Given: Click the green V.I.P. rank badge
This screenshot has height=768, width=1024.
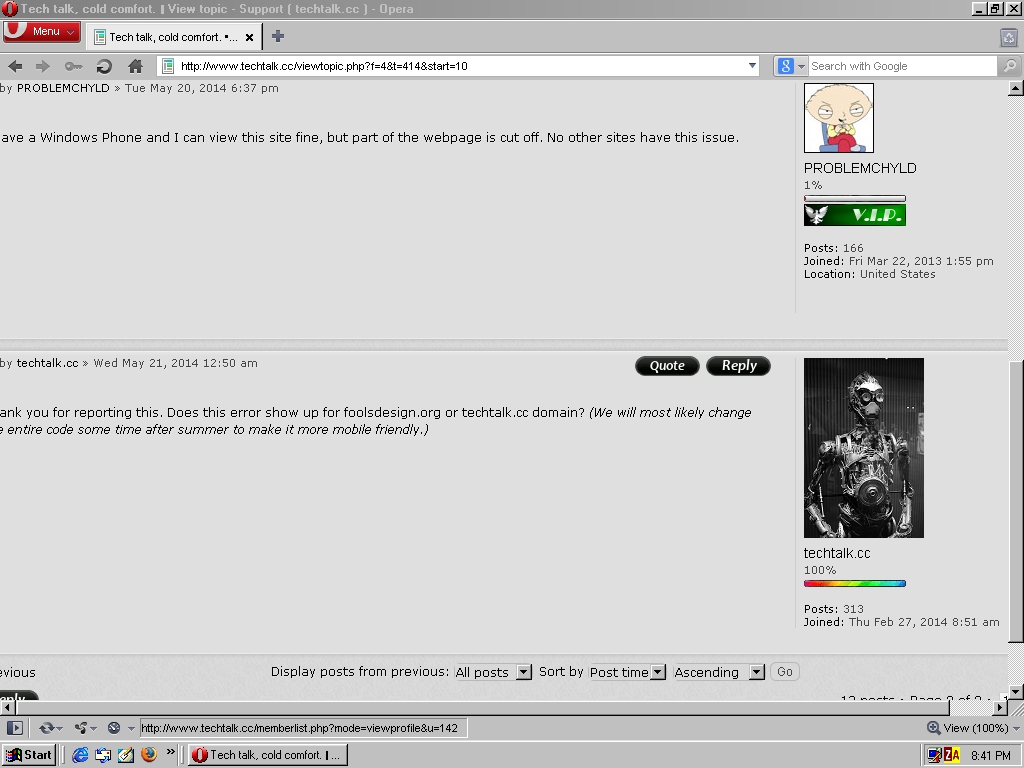Looking at the screenshot, I should click(x=855, y=215).
